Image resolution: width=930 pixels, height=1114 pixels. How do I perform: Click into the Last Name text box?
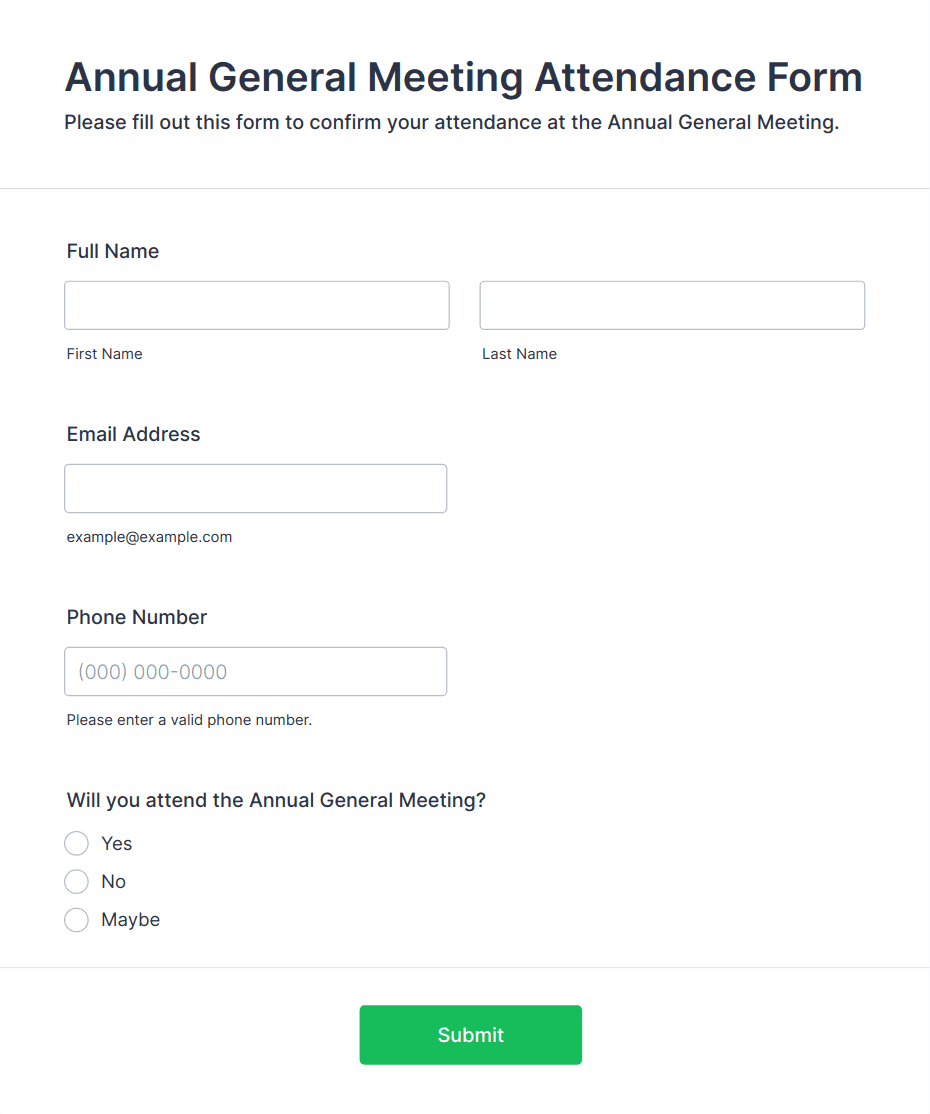[x=672, y=305]
